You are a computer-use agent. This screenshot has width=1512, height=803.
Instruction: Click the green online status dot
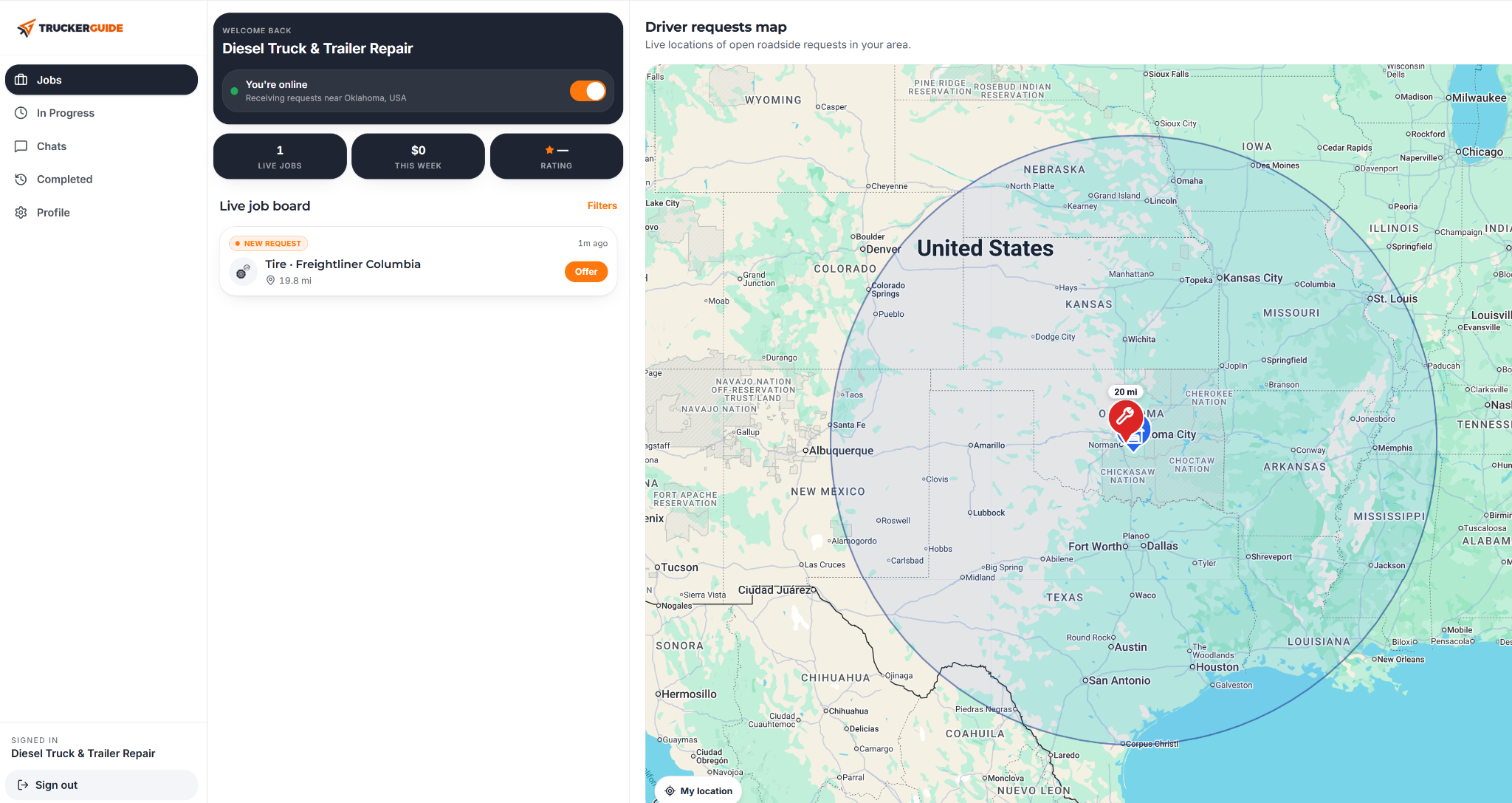point(234,92)
